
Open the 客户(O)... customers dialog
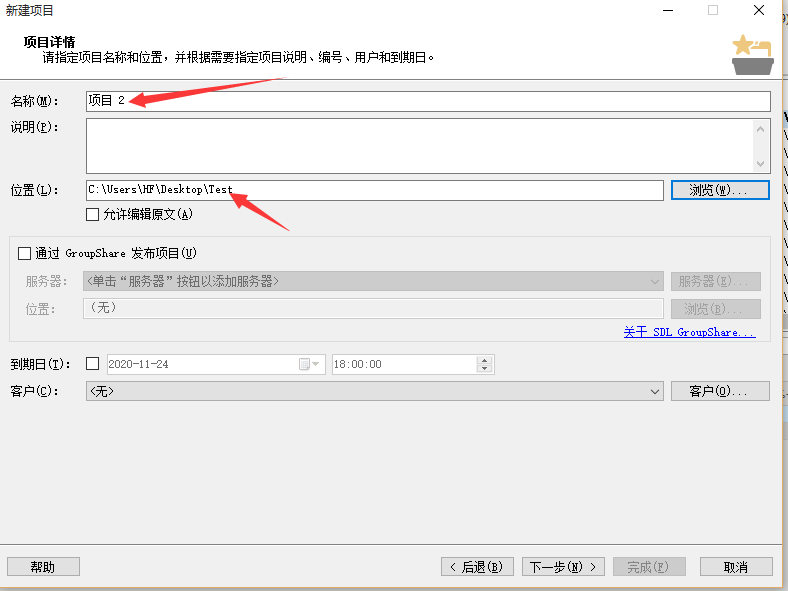(x=719, y=391)
